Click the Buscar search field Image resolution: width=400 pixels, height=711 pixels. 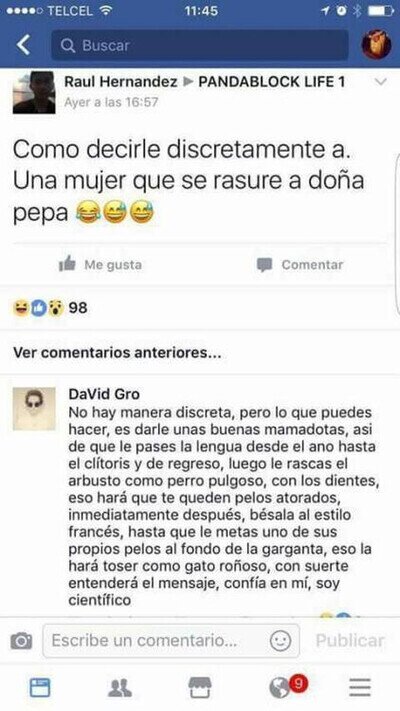coord(200,45)
